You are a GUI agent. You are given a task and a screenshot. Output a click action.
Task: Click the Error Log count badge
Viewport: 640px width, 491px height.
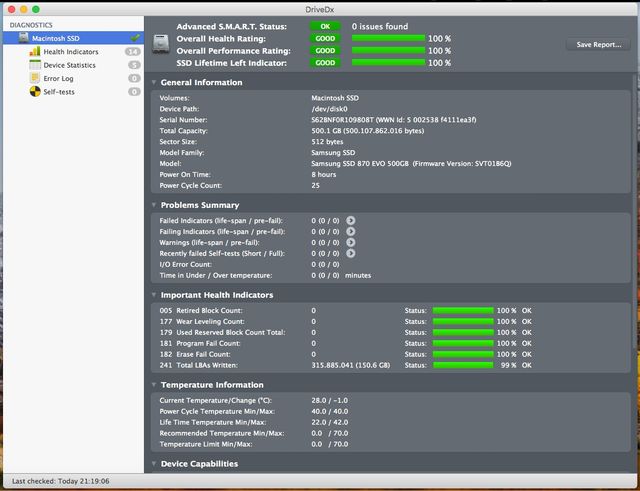coord(134,78)
